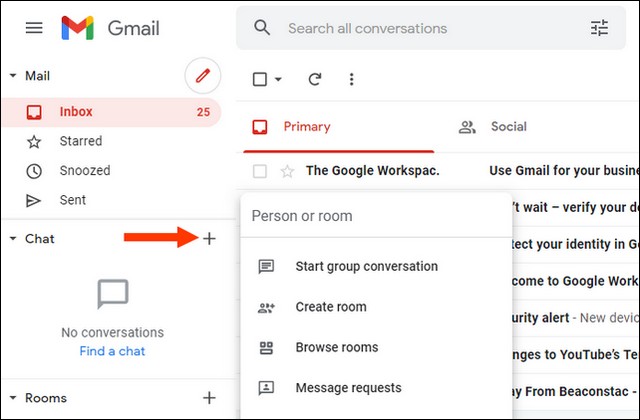This screenshot has width=640, height=420.
Task: Click the plus icon next to Rooms
Action: [209, 397]
